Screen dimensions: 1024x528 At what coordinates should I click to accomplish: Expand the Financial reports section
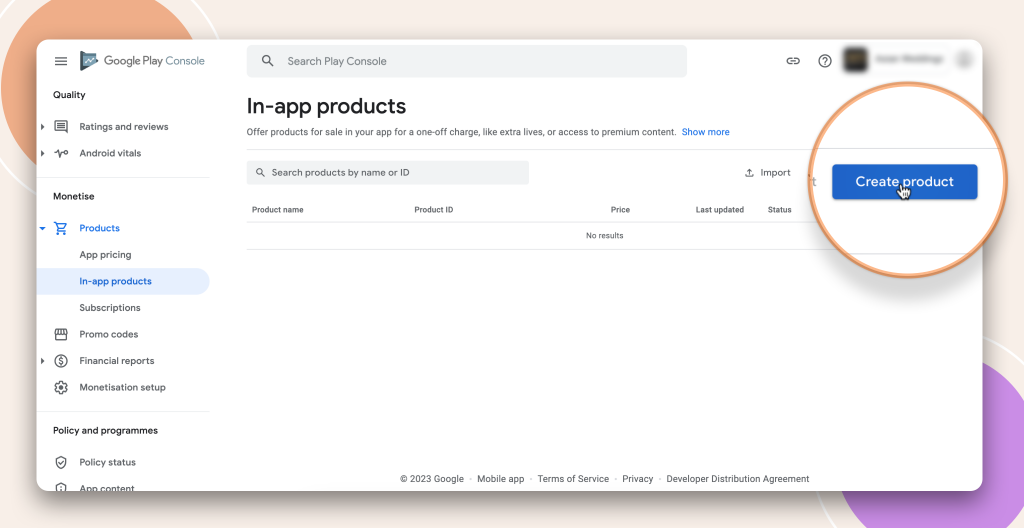(x=42, y=361)
